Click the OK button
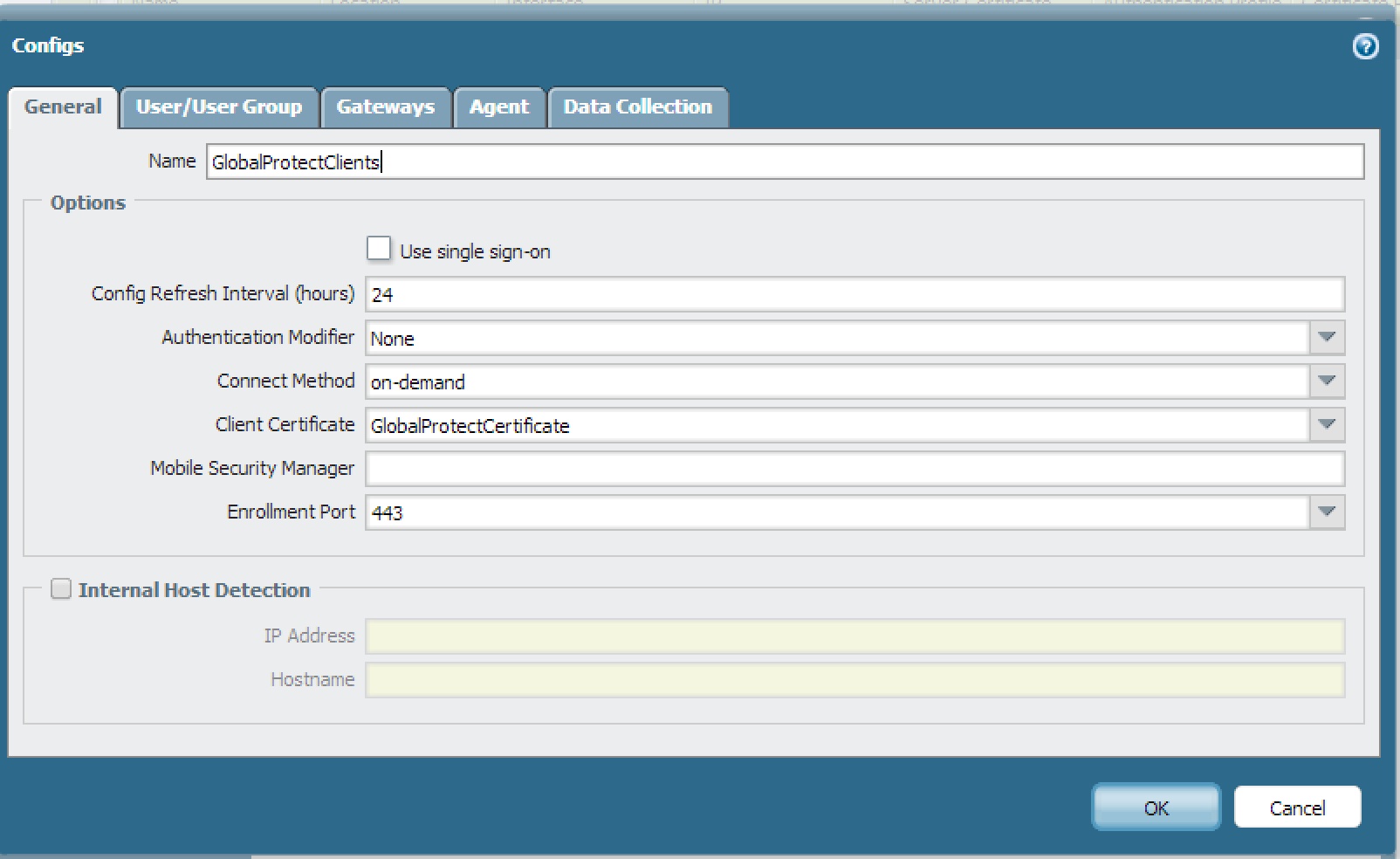The image size is (1400, 859). pos(1155,807)
